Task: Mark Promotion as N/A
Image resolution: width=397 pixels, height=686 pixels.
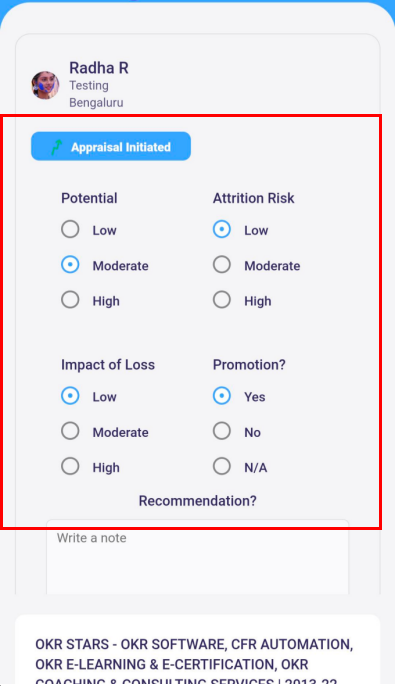Action: coord(222,466)
